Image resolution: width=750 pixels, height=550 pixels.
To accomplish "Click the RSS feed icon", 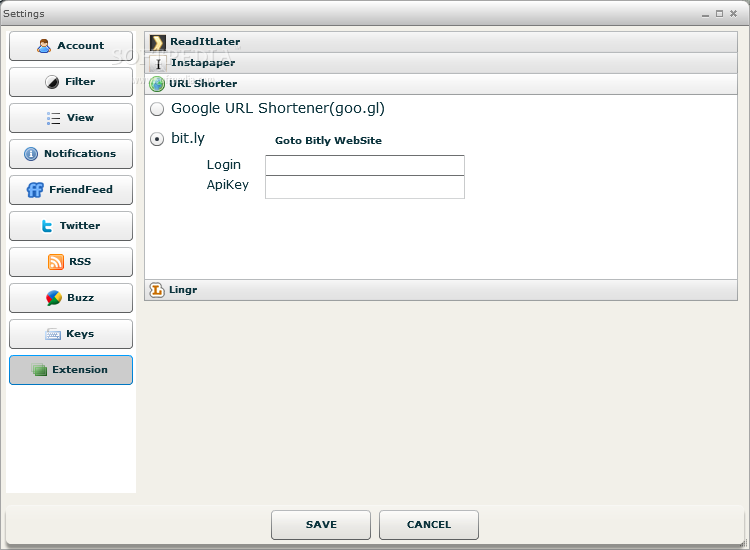I will click(56, 262).
